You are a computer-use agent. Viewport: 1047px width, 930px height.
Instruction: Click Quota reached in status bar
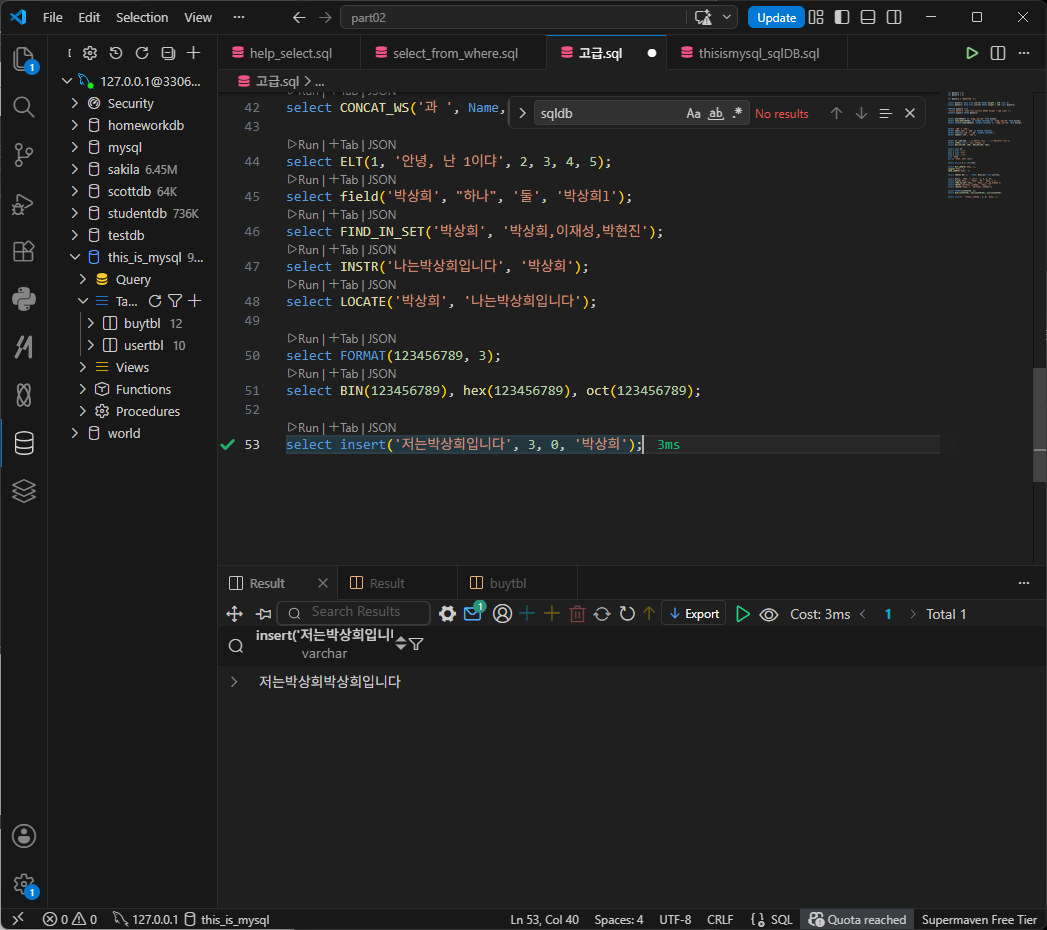857,919
